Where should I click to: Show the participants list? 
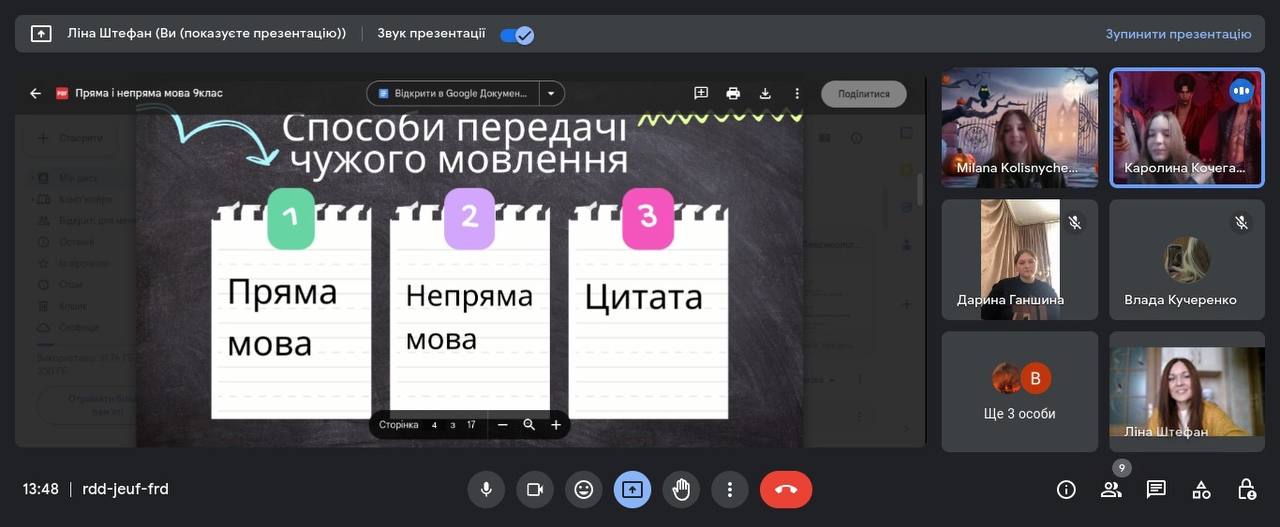click(1111, 489)
